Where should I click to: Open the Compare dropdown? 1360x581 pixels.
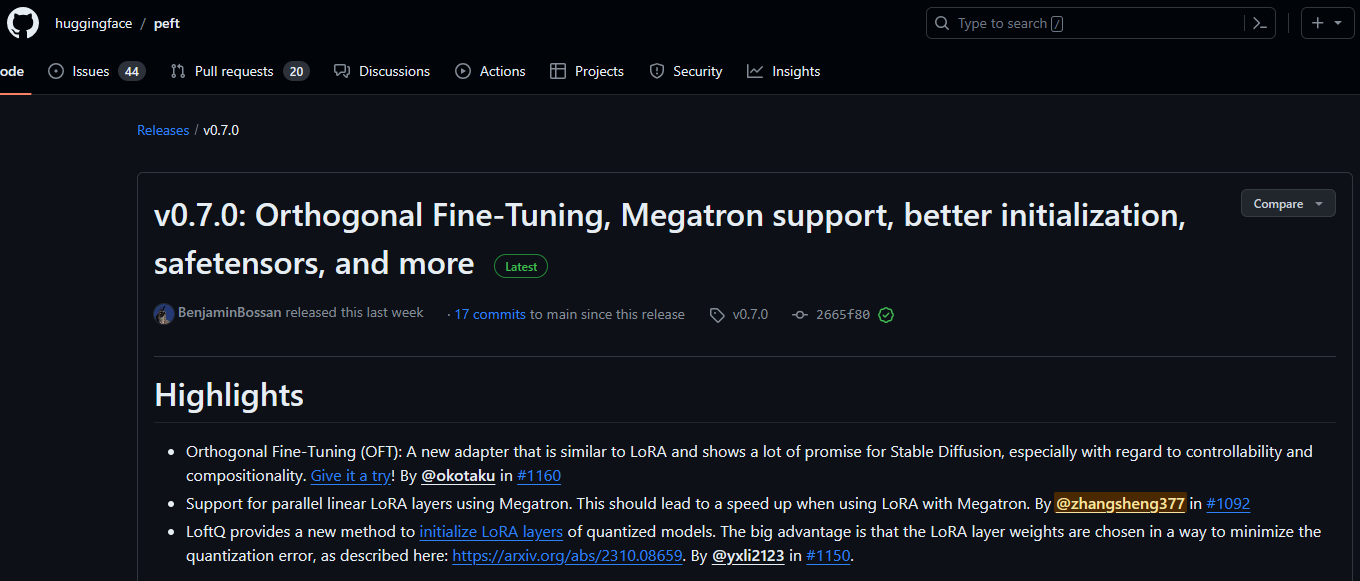coord(1288,203)
